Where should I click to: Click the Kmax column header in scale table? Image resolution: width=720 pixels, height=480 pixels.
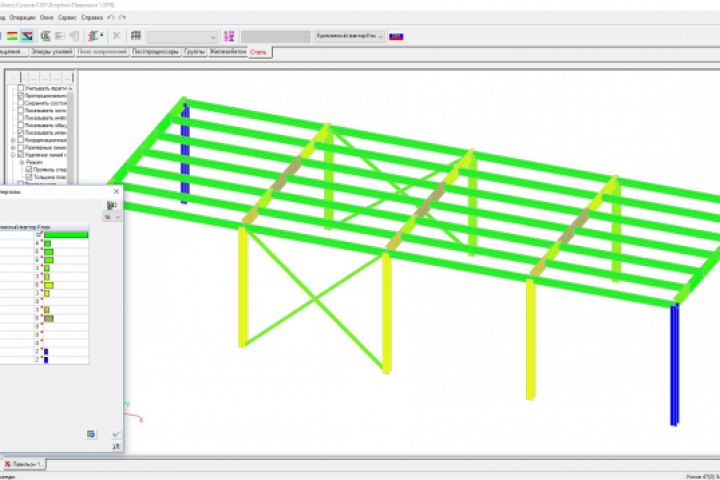[x=44, y=227]
